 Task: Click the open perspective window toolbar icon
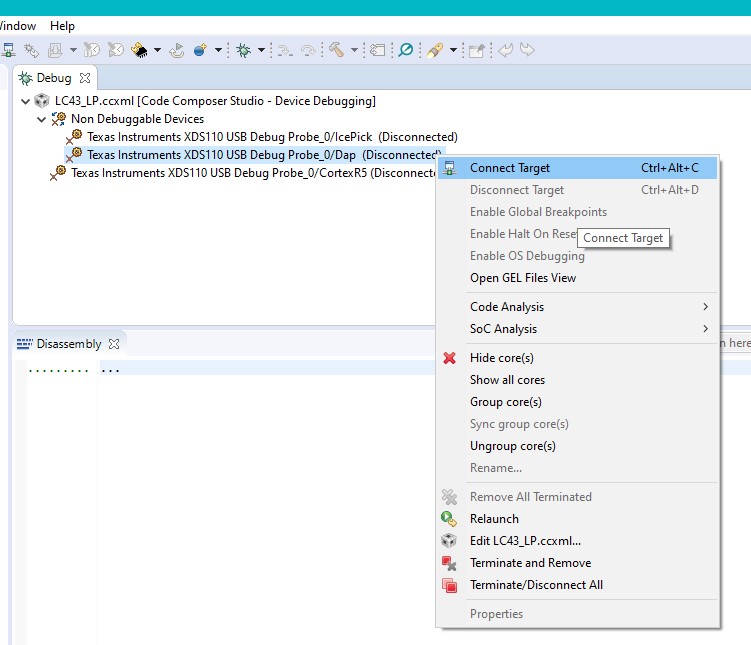[378, 50]
